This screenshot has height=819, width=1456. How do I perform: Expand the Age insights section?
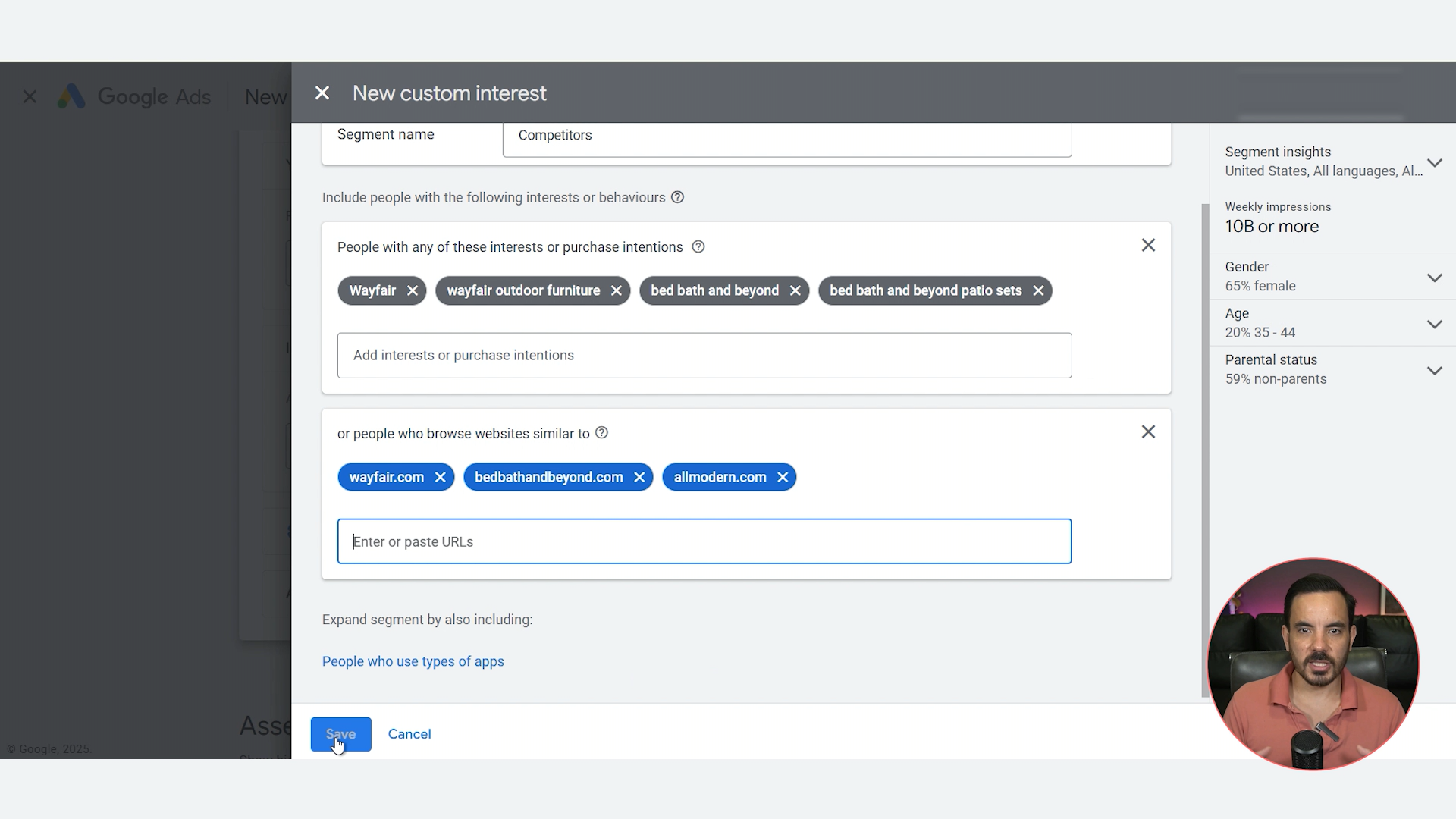coord(1434,324)
